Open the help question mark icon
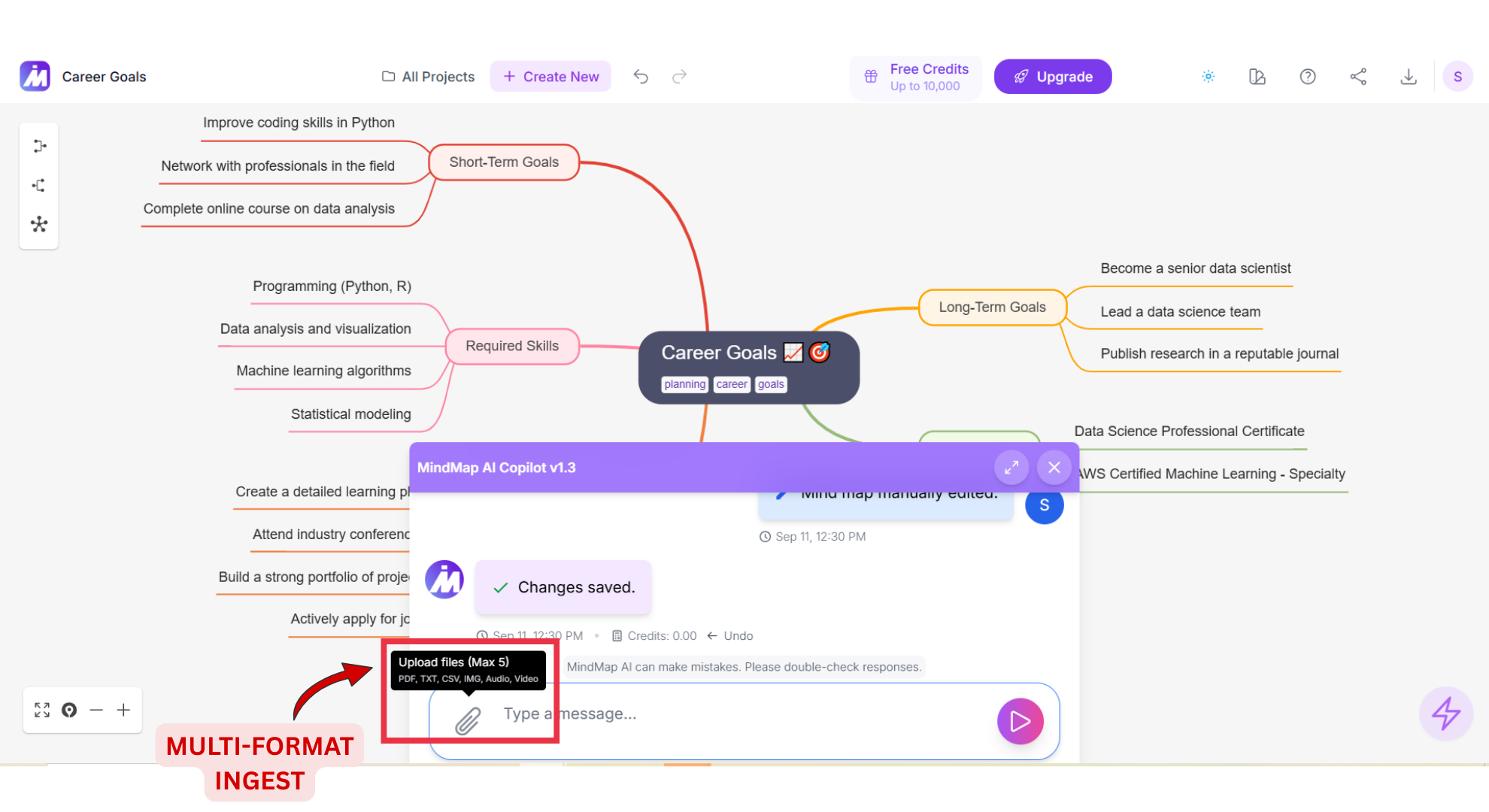The image size is (1489, 812). (1308, 77)
